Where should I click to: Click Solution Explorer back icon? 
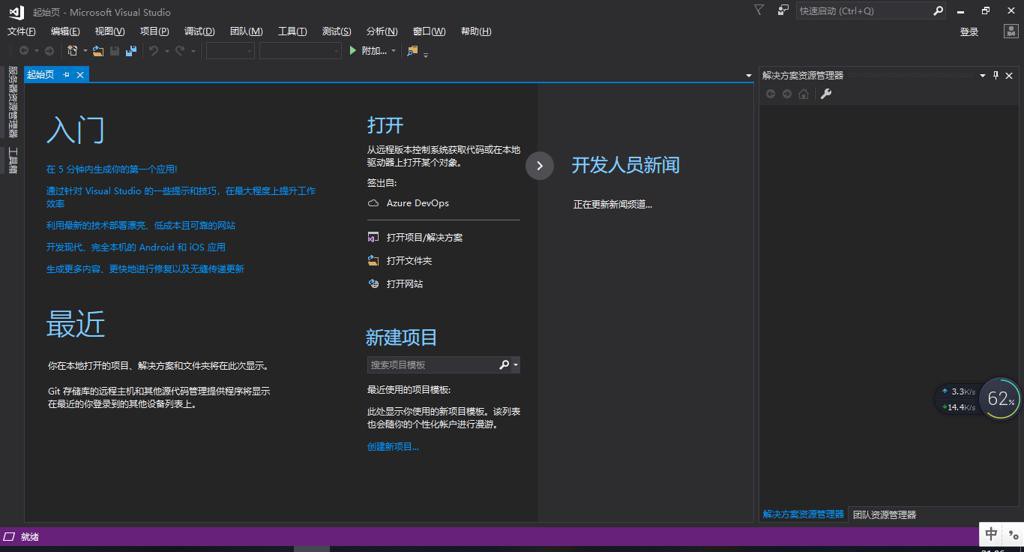[x=771, y=94]
